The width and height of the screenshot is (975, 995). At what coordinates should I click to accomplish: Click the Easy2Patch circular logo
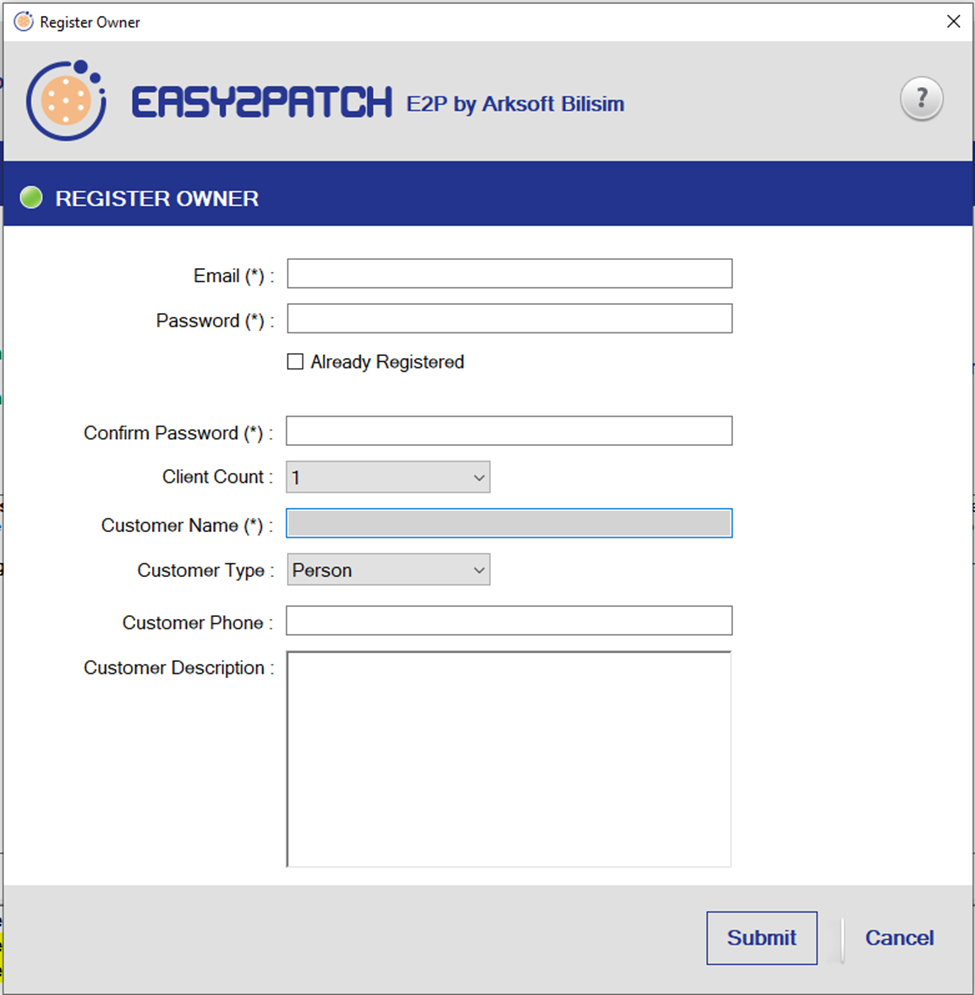(x=66, y=100)
